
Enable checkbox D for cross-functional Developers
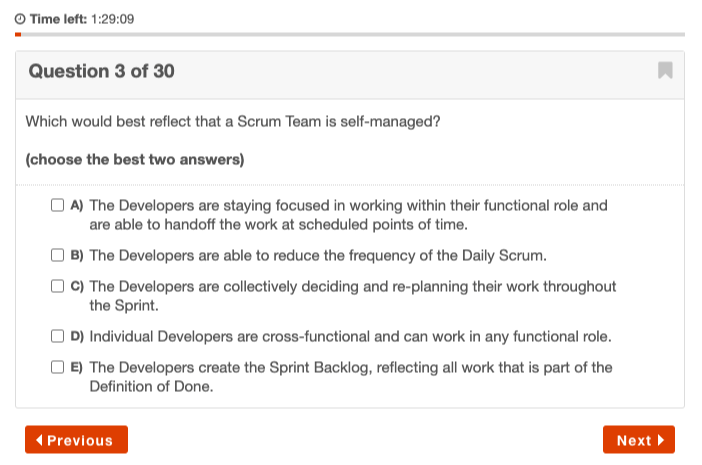(x=57, y=336)
